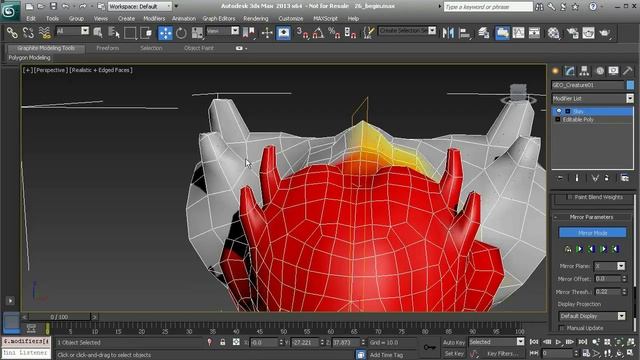640x360 pixels.
Task: Open the Graph Editors menu
Action: click(x=219, y=18)
